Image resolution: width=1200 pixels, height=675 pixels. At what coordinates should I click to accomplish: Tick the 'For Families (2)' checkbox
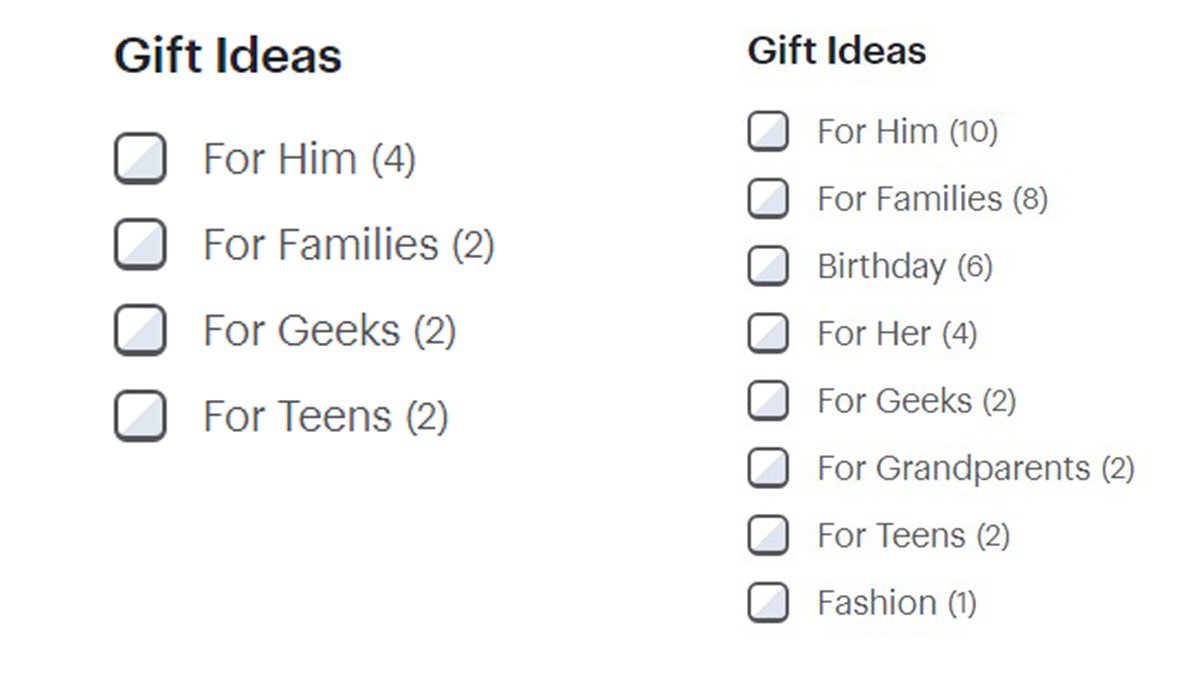tap(140, 245)
